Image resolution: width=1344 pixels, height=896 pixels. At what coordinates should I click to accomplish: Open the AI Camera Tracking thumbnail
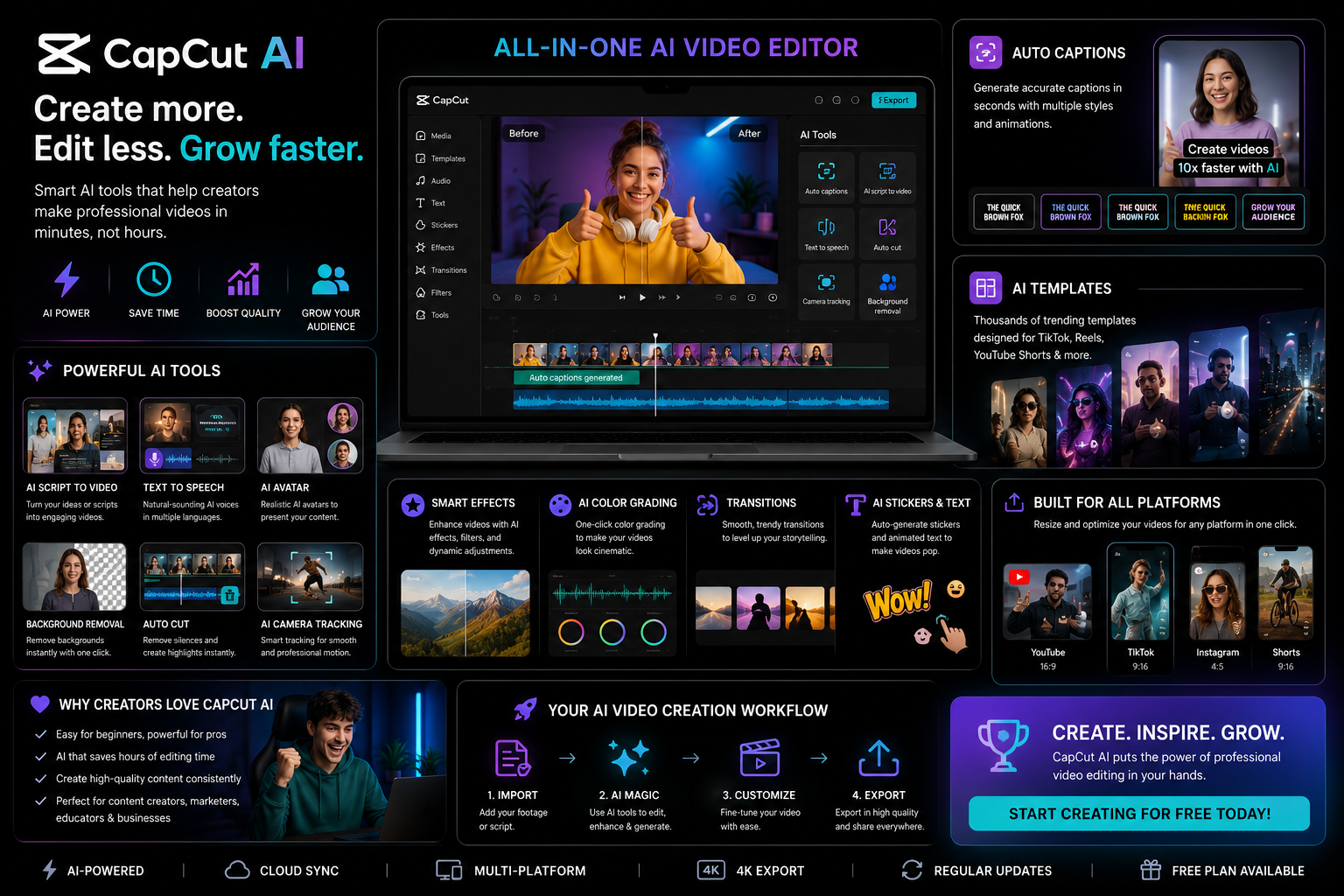click(x=310, y=577)
